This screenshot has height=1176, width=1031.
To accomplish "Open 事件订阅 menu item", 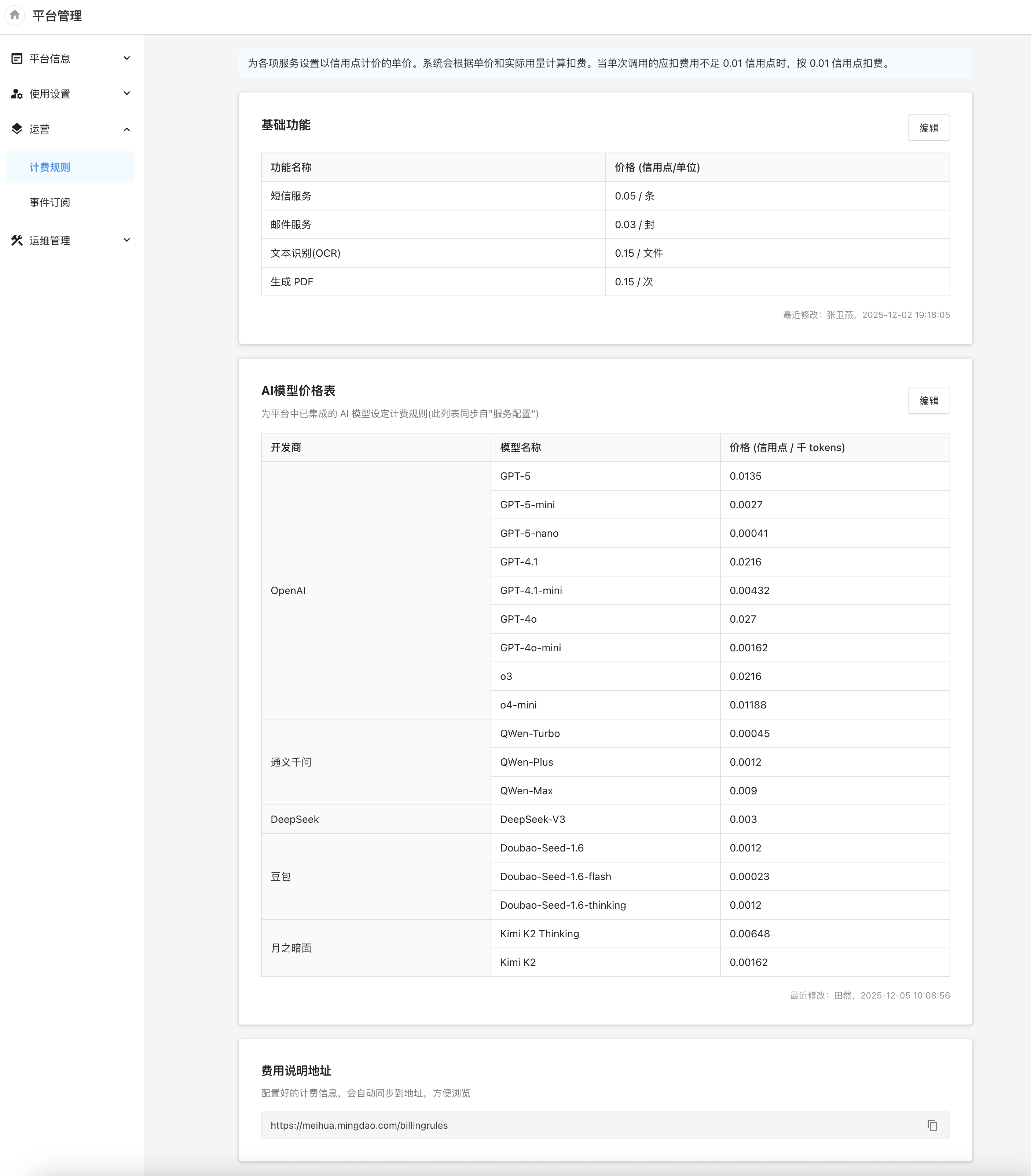I will (50, 202).
